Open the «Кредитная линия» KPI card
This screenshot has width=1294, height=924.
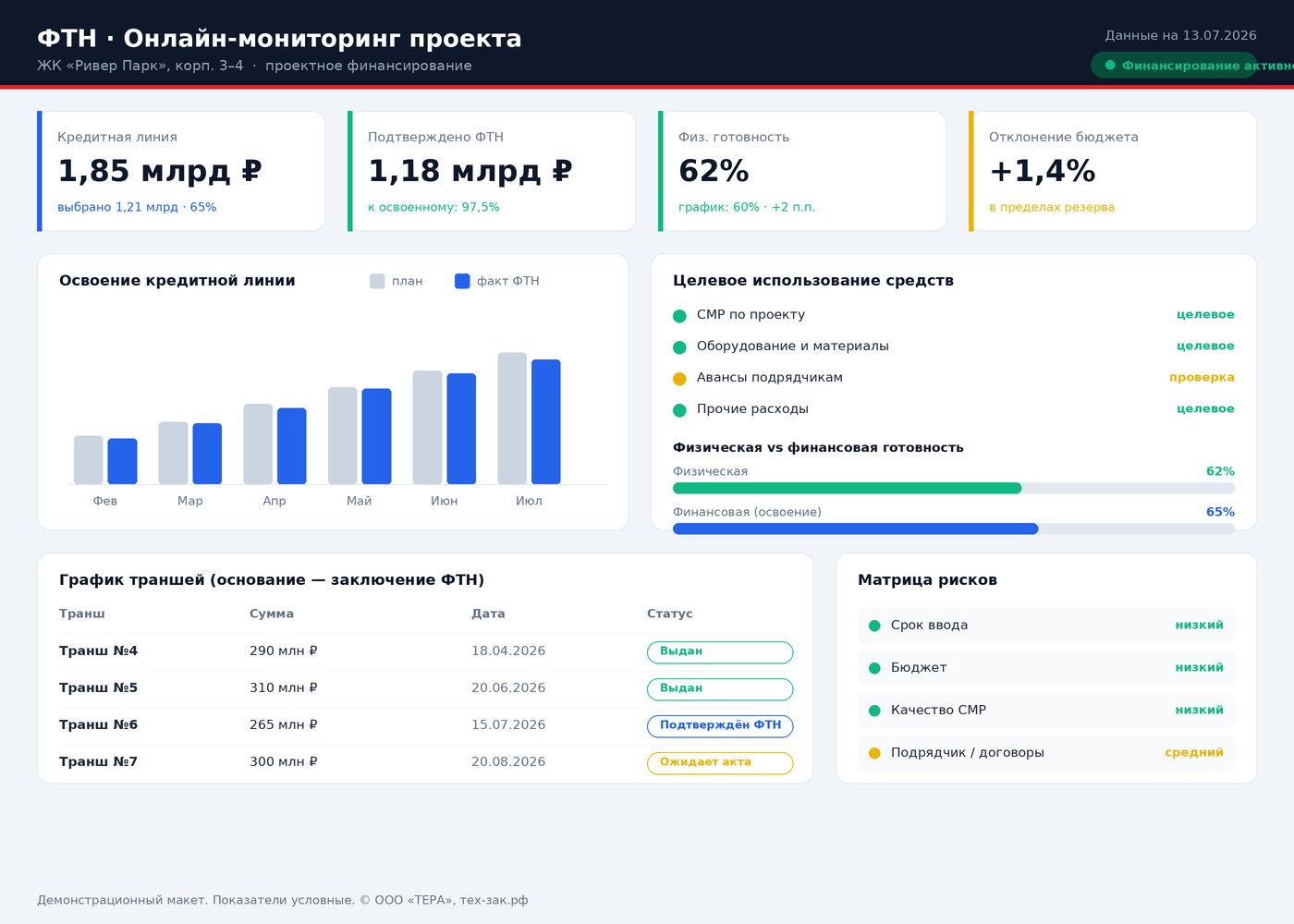tap(181, 171)
